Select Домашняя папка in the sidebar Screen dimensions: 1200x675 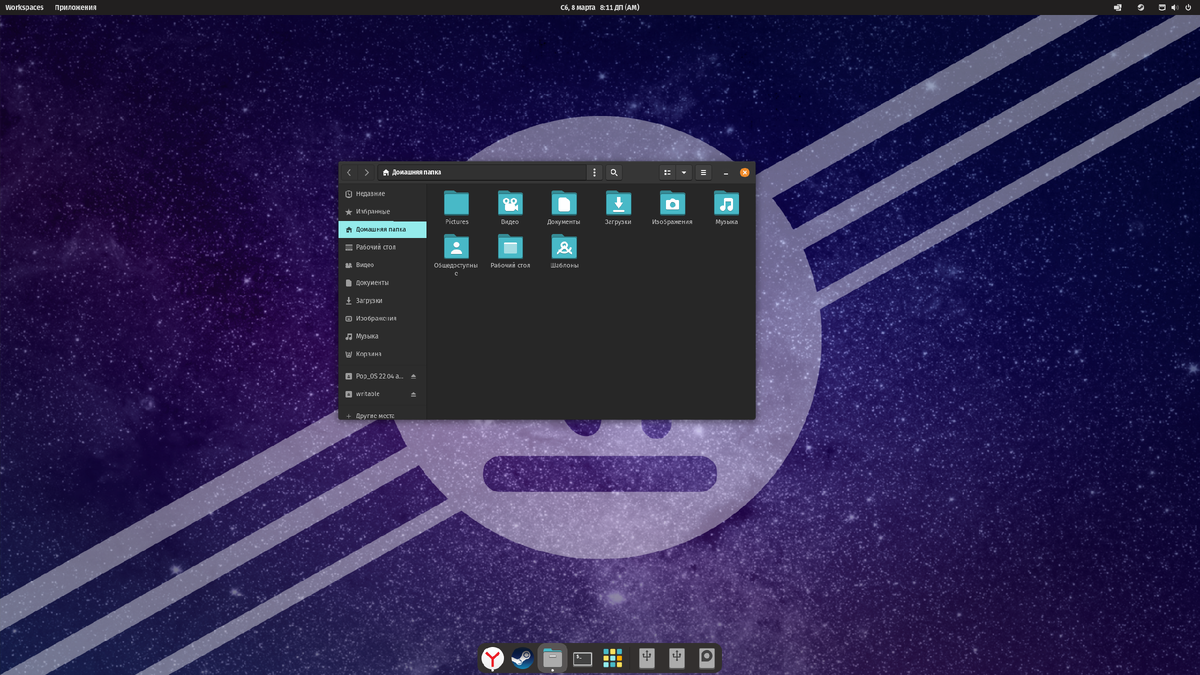coord(382,229)
